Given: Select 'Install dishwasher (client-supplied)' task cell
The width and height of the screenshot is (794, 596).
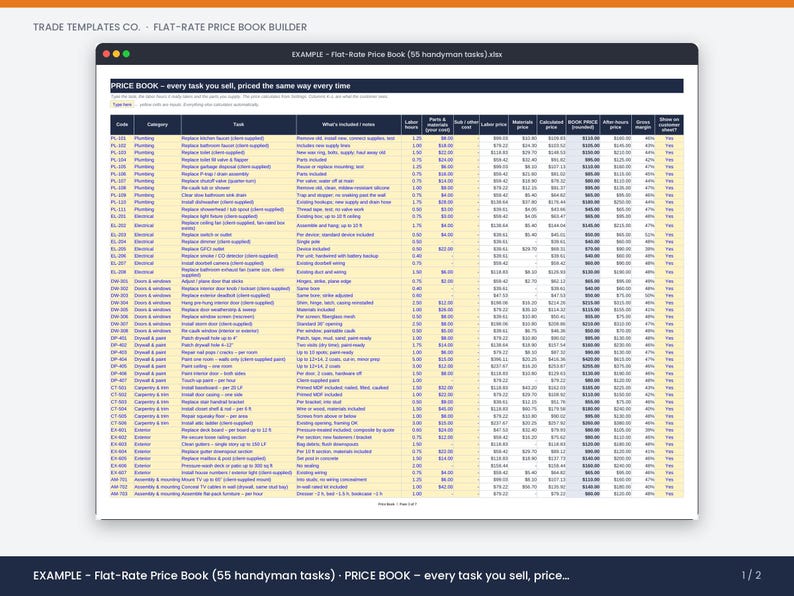Looking at the screenshot, I should coord(239,202).
